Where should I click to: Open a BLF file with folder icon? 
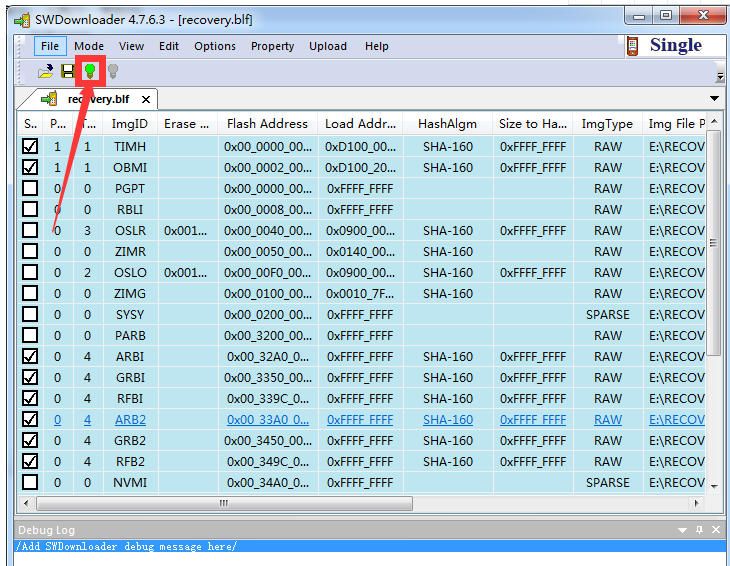coord(46,71)
